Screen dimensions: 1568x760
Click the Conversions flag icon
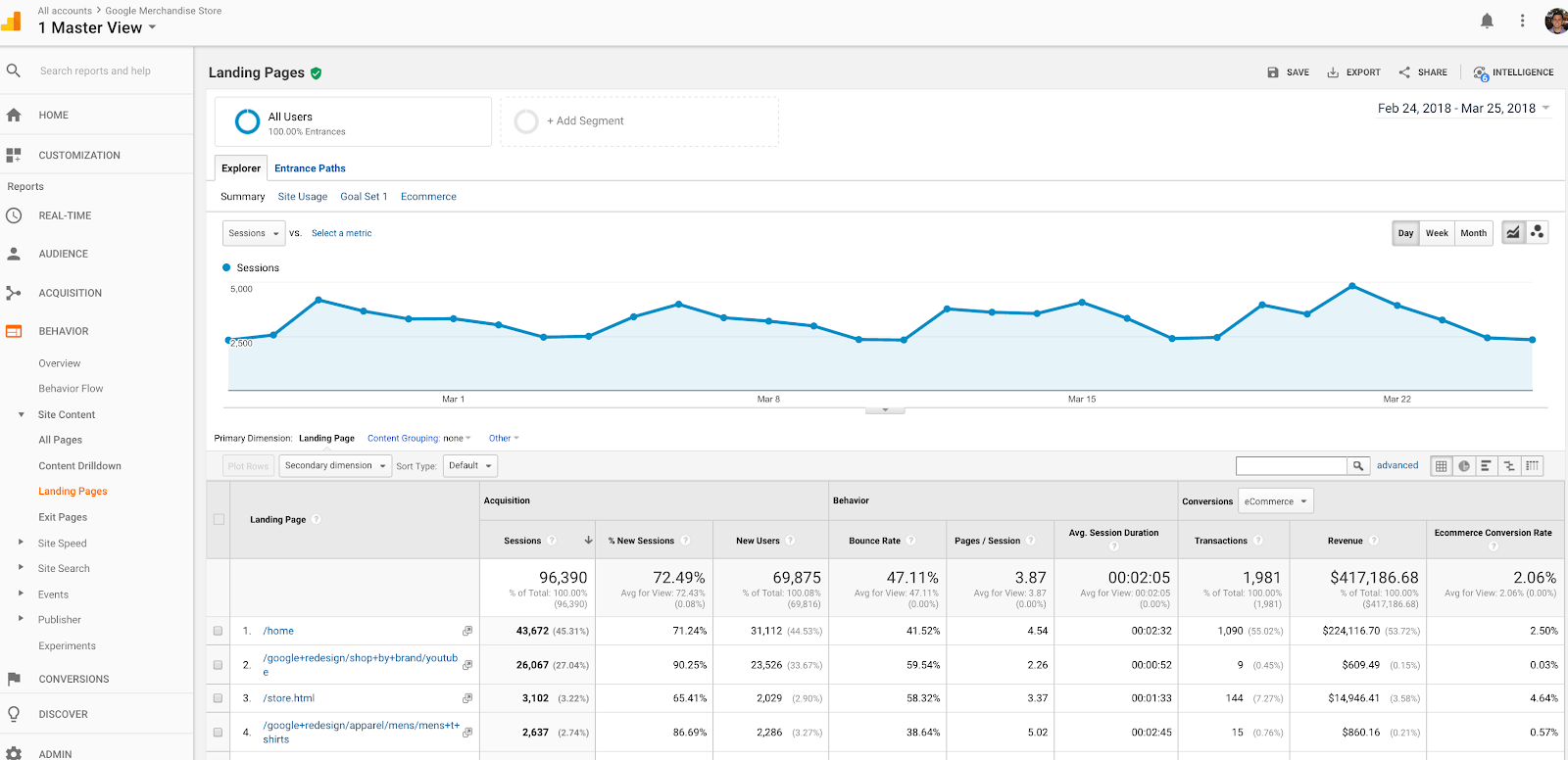click(14, 679)
